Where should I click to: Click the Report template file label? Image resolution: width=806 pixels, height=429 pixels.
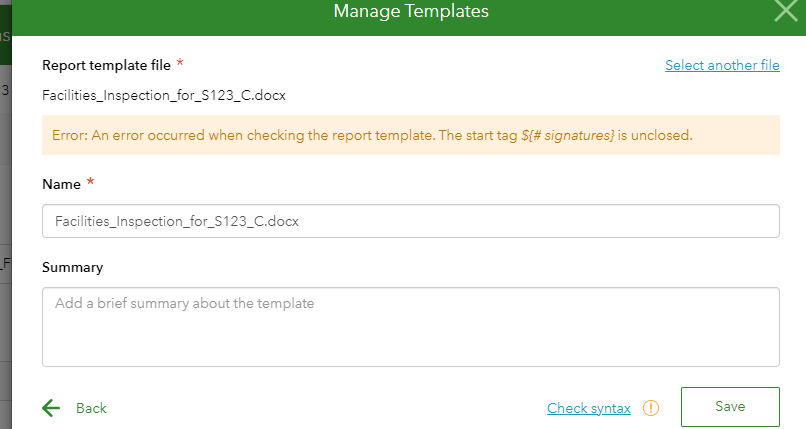106,65
